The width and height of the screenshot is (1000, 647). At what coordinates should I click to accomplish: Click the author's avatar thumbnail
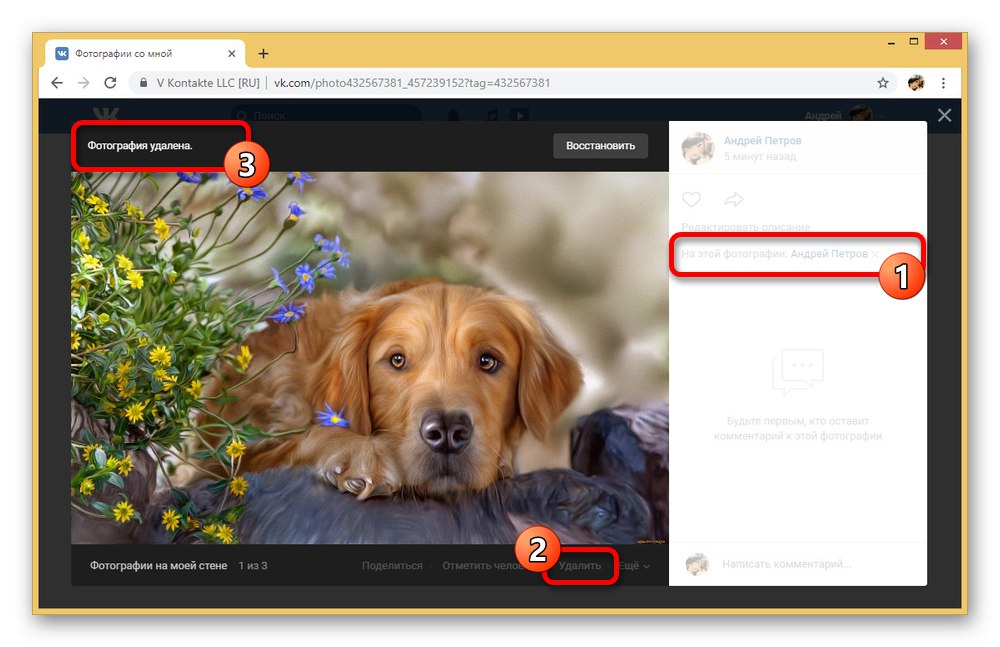(698, 148)
